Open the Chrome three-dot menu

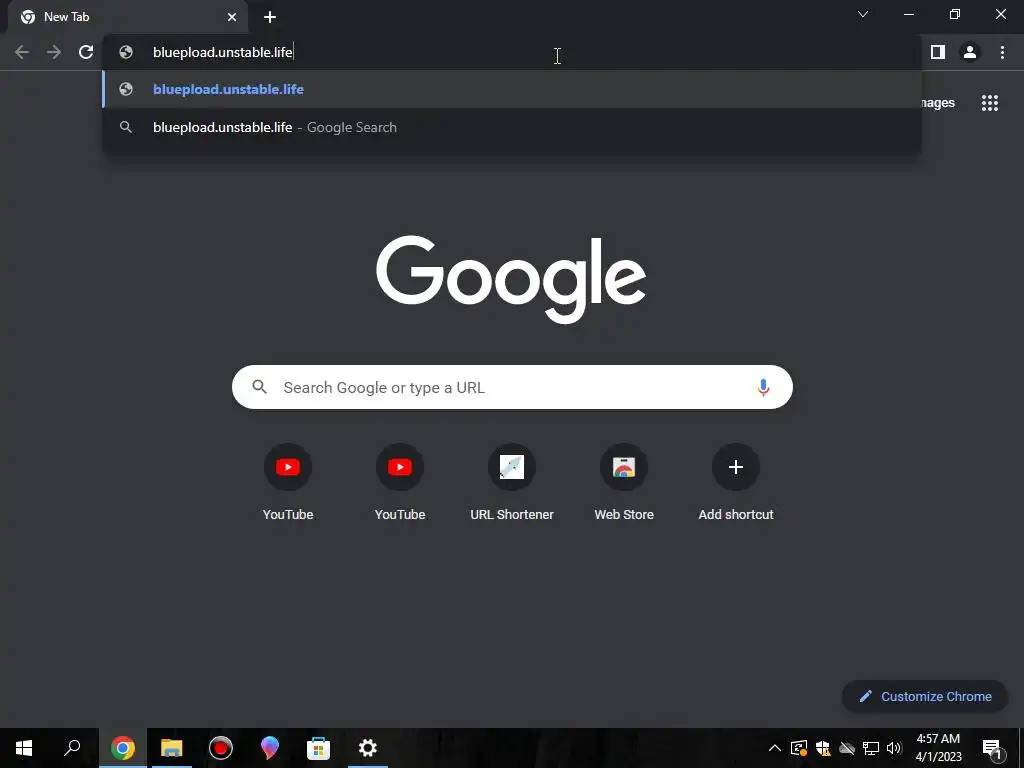point(1002,52)
